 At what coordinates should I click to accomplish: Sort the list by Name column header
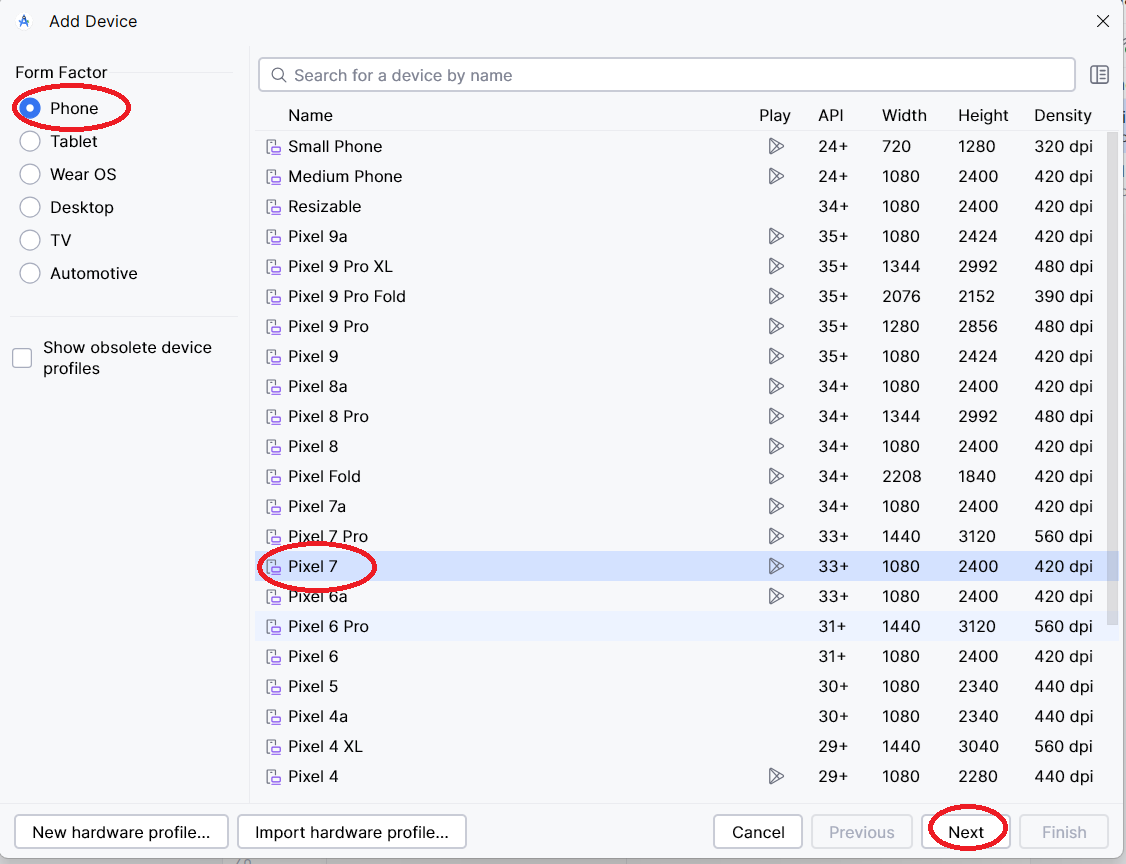310,115
